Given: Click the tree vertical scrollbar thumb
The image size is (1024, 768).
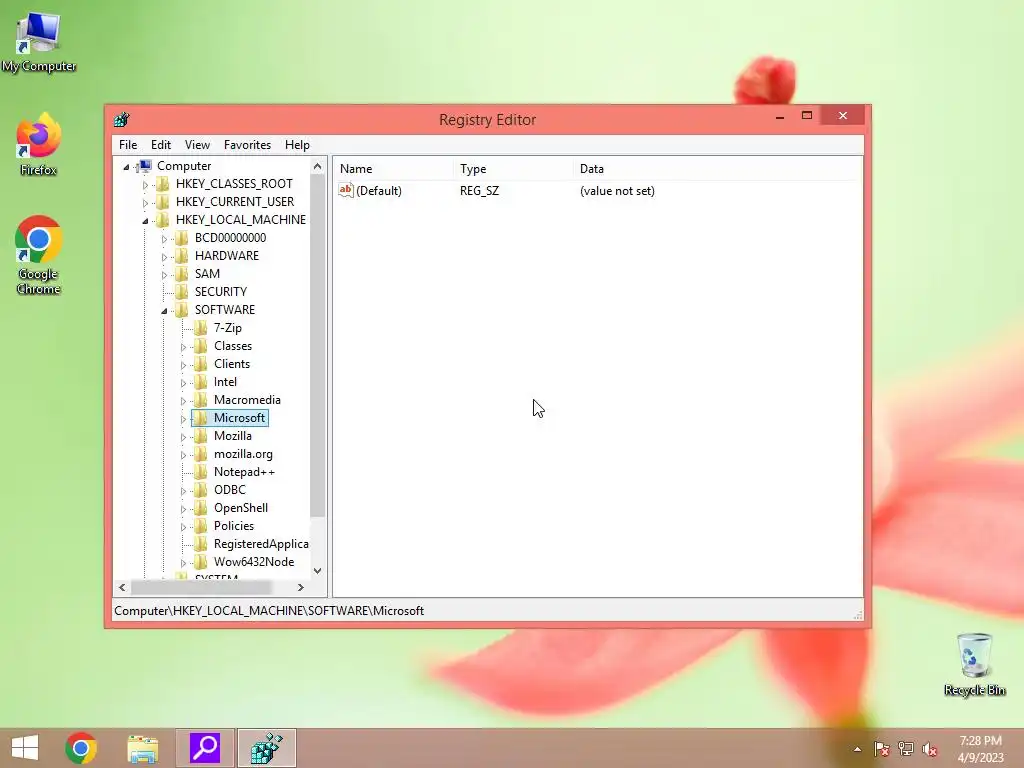Looking at the screenshot, I should [317, 346].
